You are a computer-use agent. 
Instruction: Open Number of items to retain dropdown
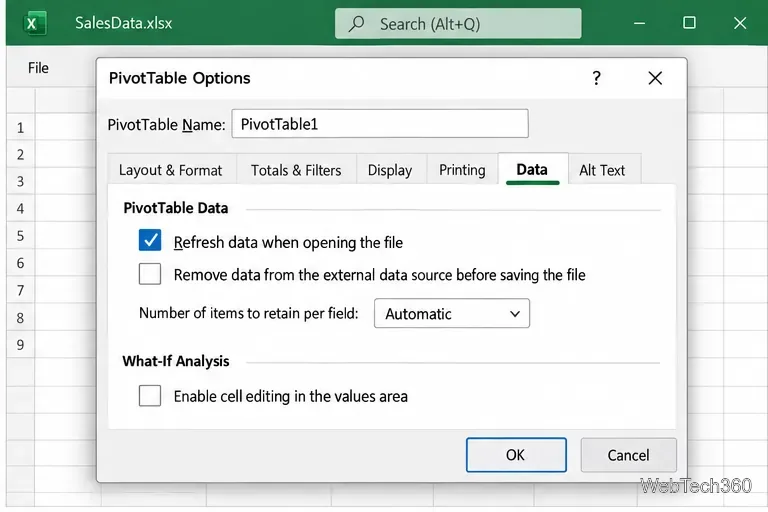[x=452, y=313]
